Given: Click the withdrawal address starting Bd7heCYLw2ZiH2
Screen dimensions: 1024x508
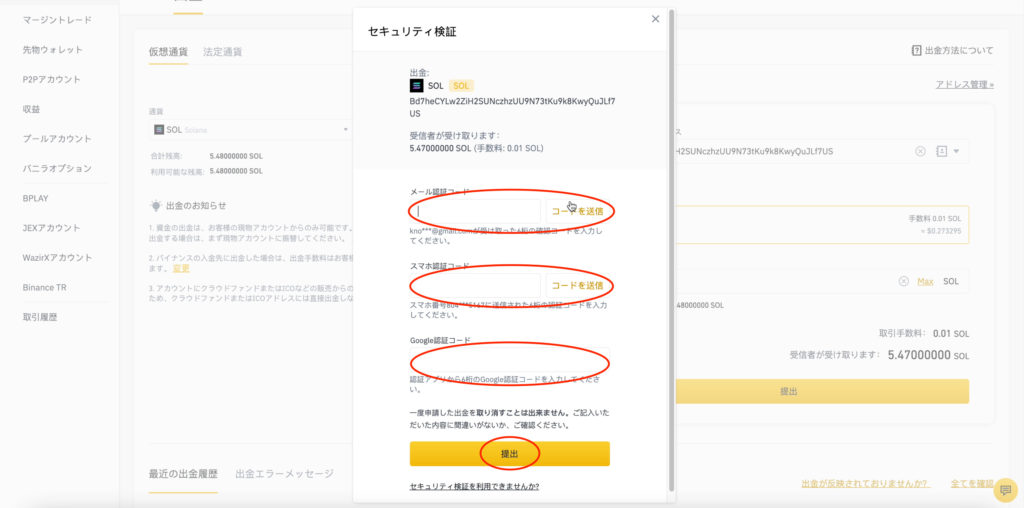Looking at the screenshot, I should [512, 107].
